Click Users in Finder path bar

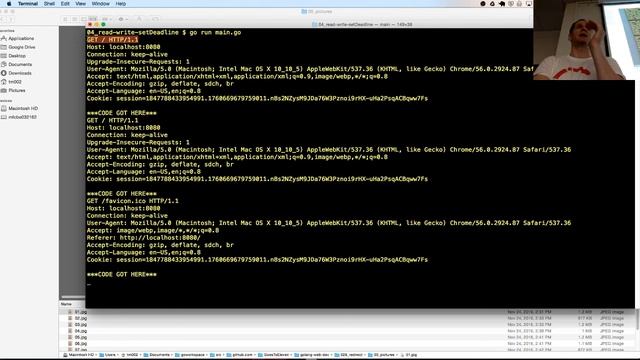tap(110, 355)
